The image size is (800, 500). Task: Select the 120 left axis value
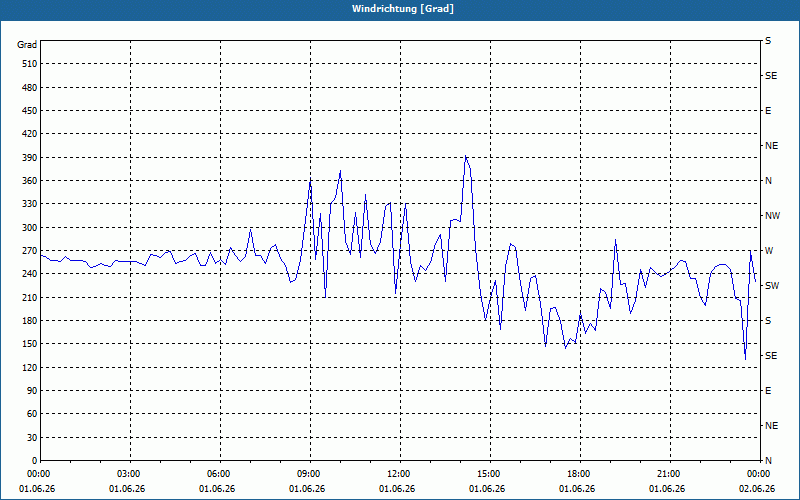(30, 367)
